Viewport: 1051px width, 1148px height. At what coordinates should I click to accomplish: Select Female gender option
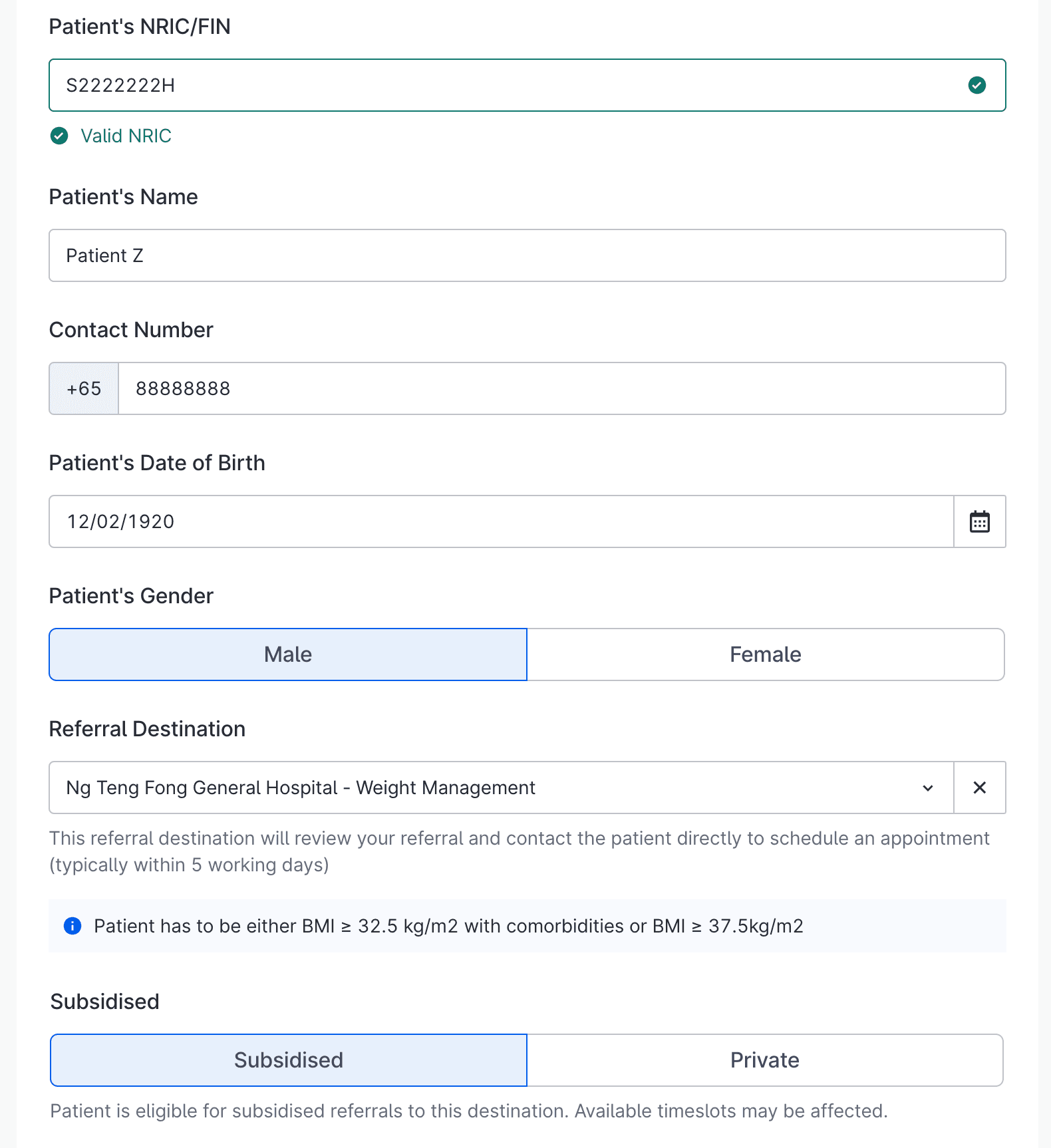766,654
